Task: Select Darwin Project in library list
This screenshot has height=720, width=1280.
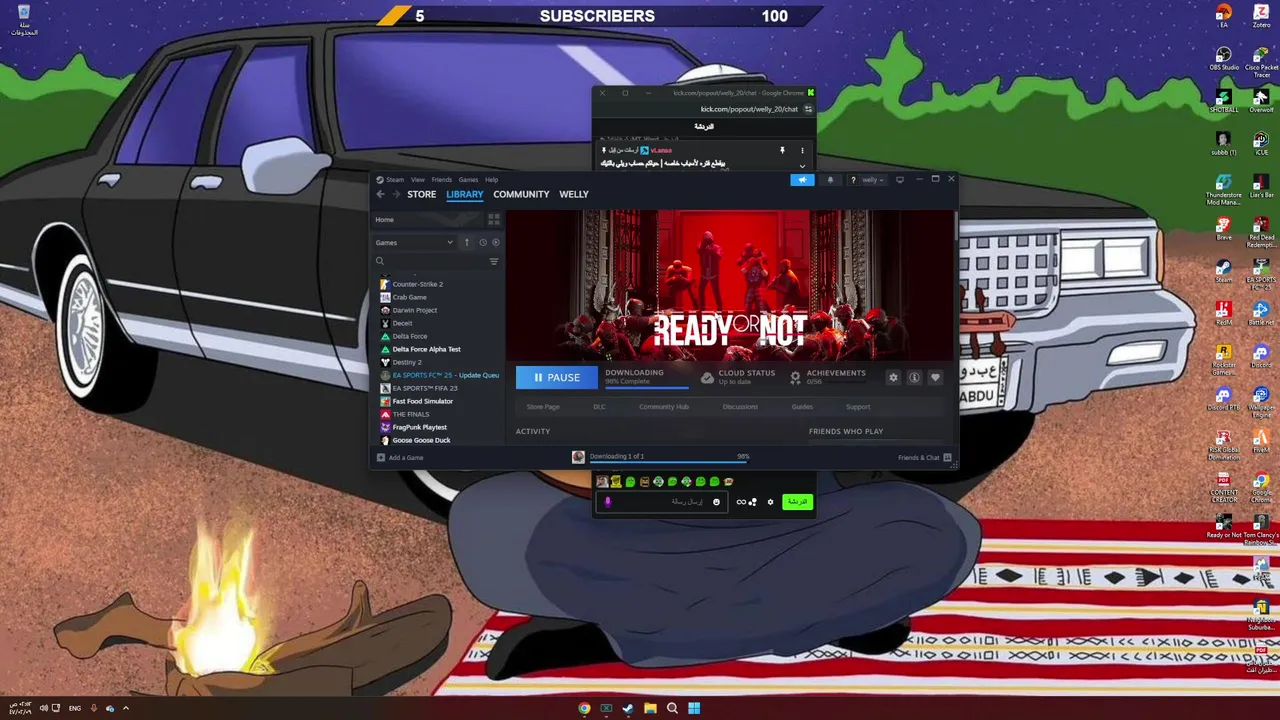Action: (414, 310)
